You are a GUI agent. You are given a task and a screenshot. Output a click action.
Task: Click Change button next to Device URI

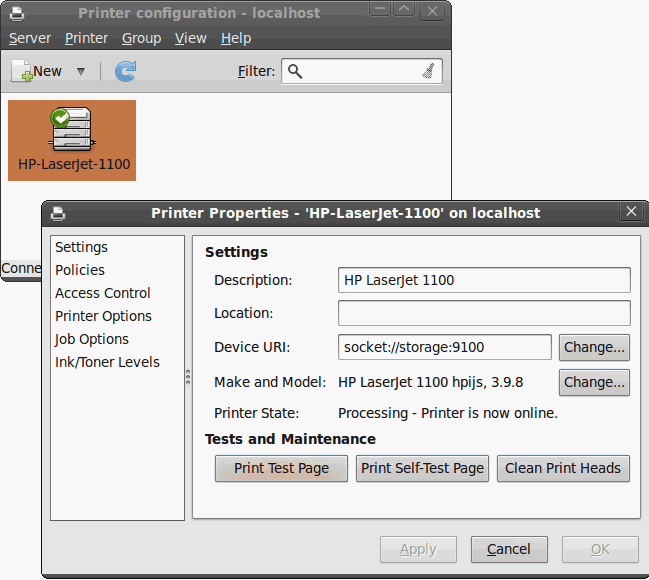tap(594, 347)
